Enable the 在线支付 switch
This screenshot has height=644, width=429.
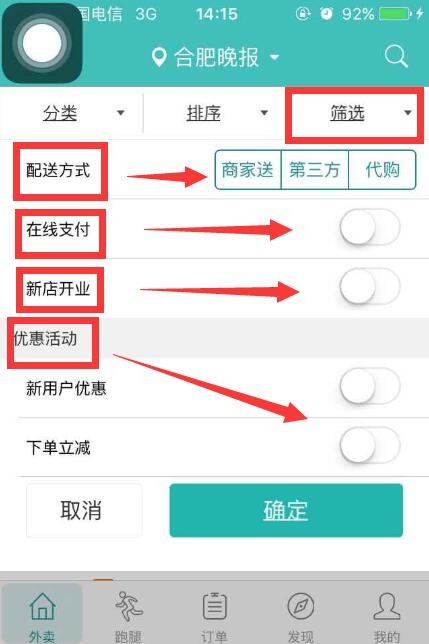369,227
